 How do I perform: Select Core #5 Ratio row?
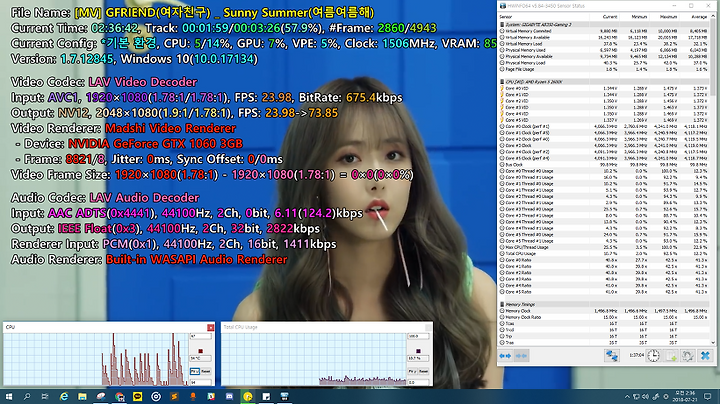click(x=604, y=292)
